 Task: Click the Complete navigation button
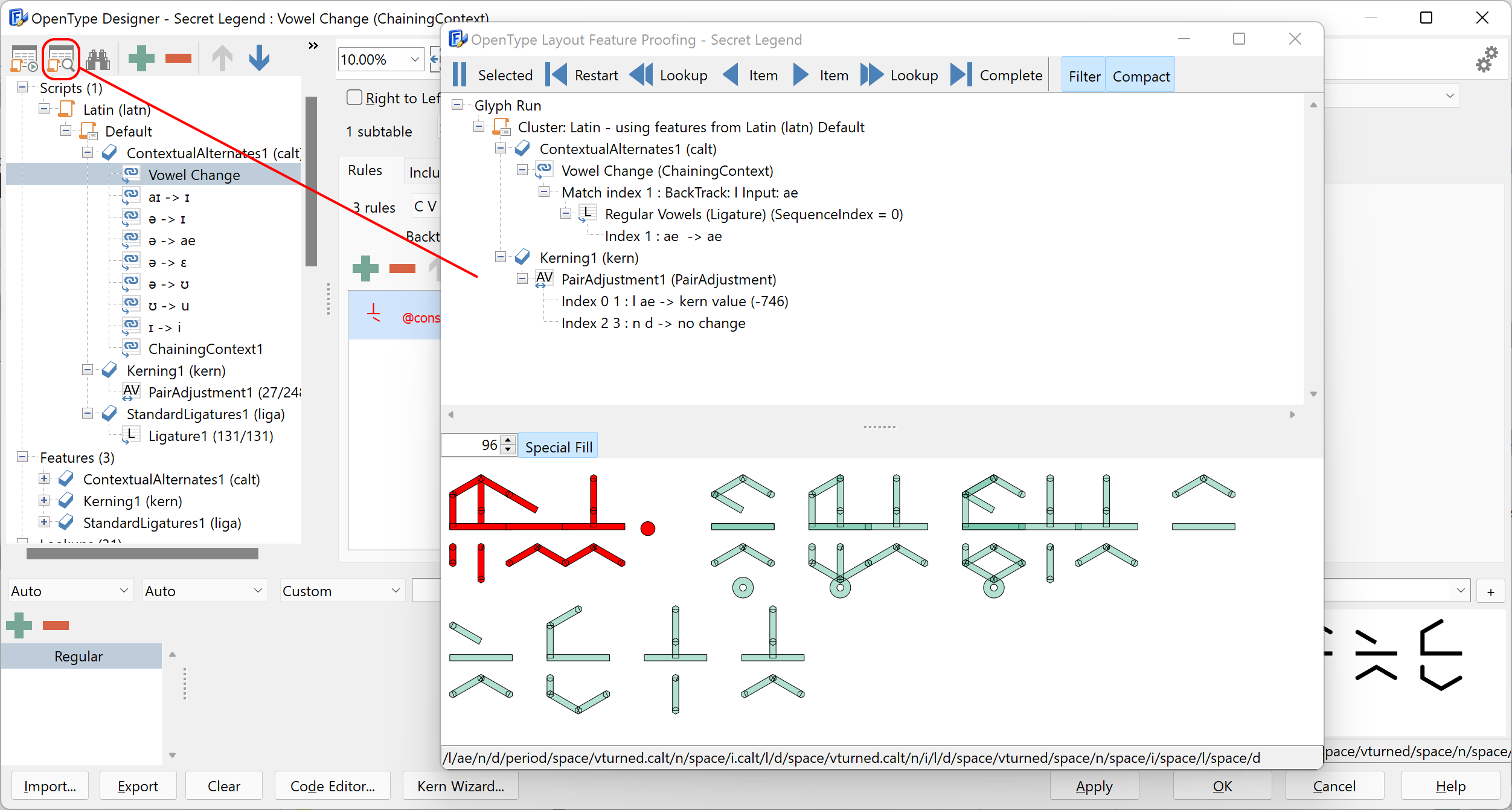[x=1001, y=76]
